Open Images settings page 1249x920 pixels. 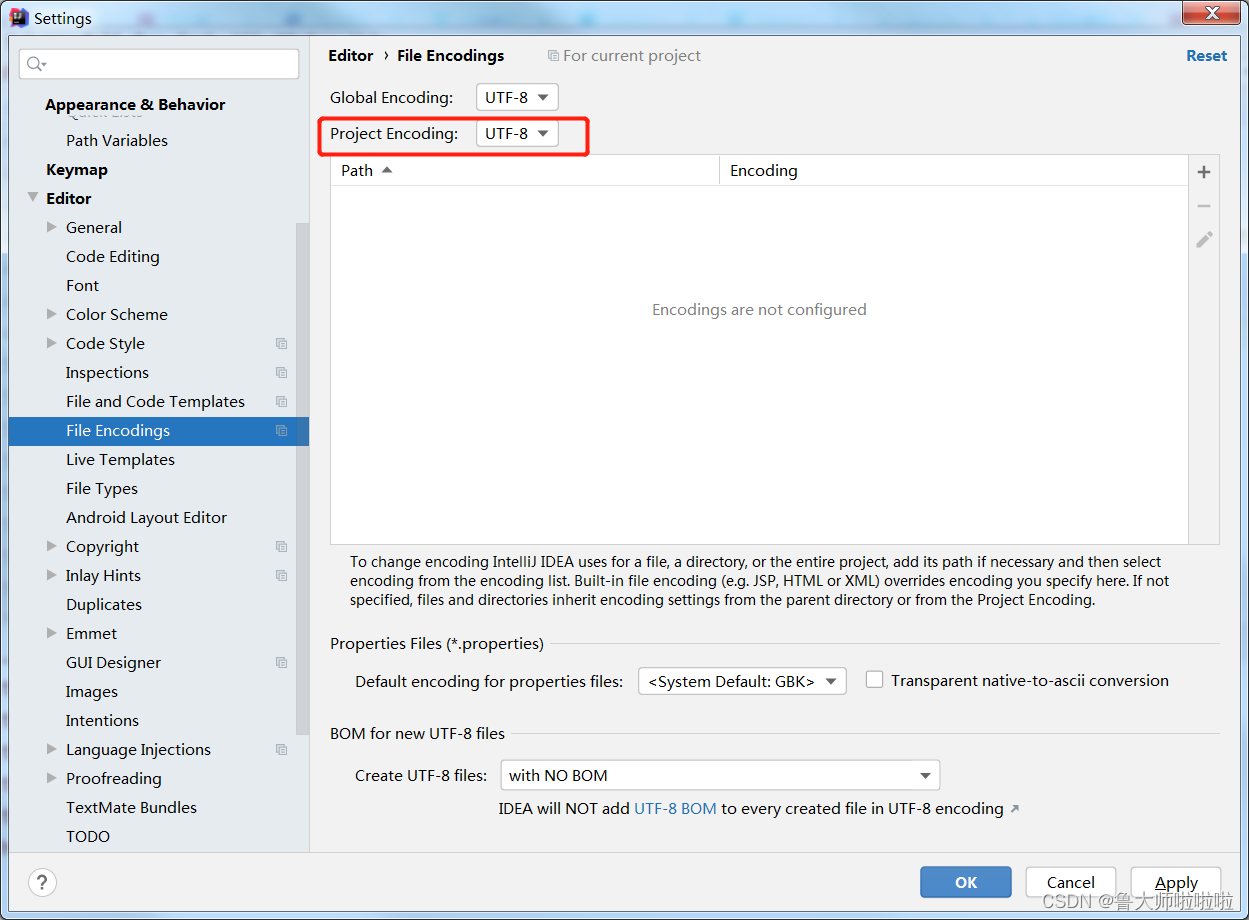click(x=92, y=691)
